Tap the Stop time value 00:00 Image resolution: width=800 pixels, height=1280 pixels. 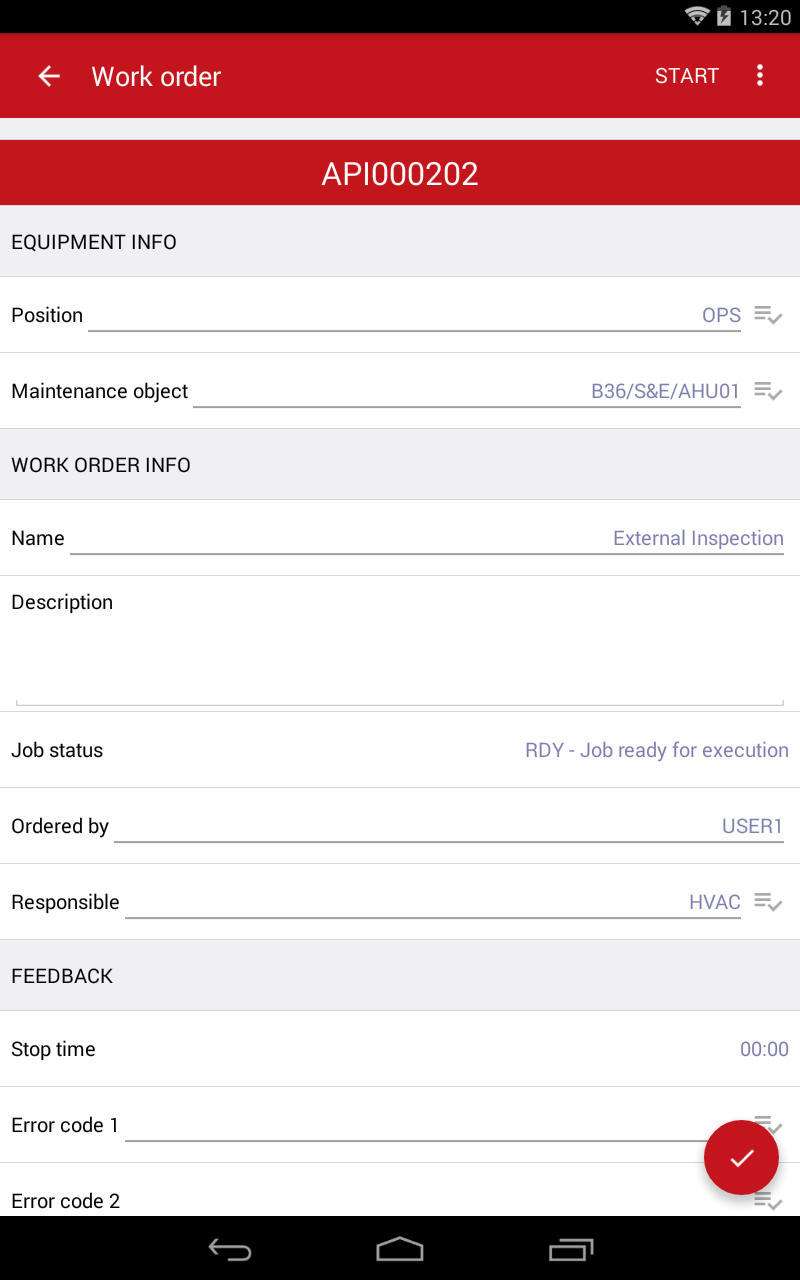coord(764,1049)
